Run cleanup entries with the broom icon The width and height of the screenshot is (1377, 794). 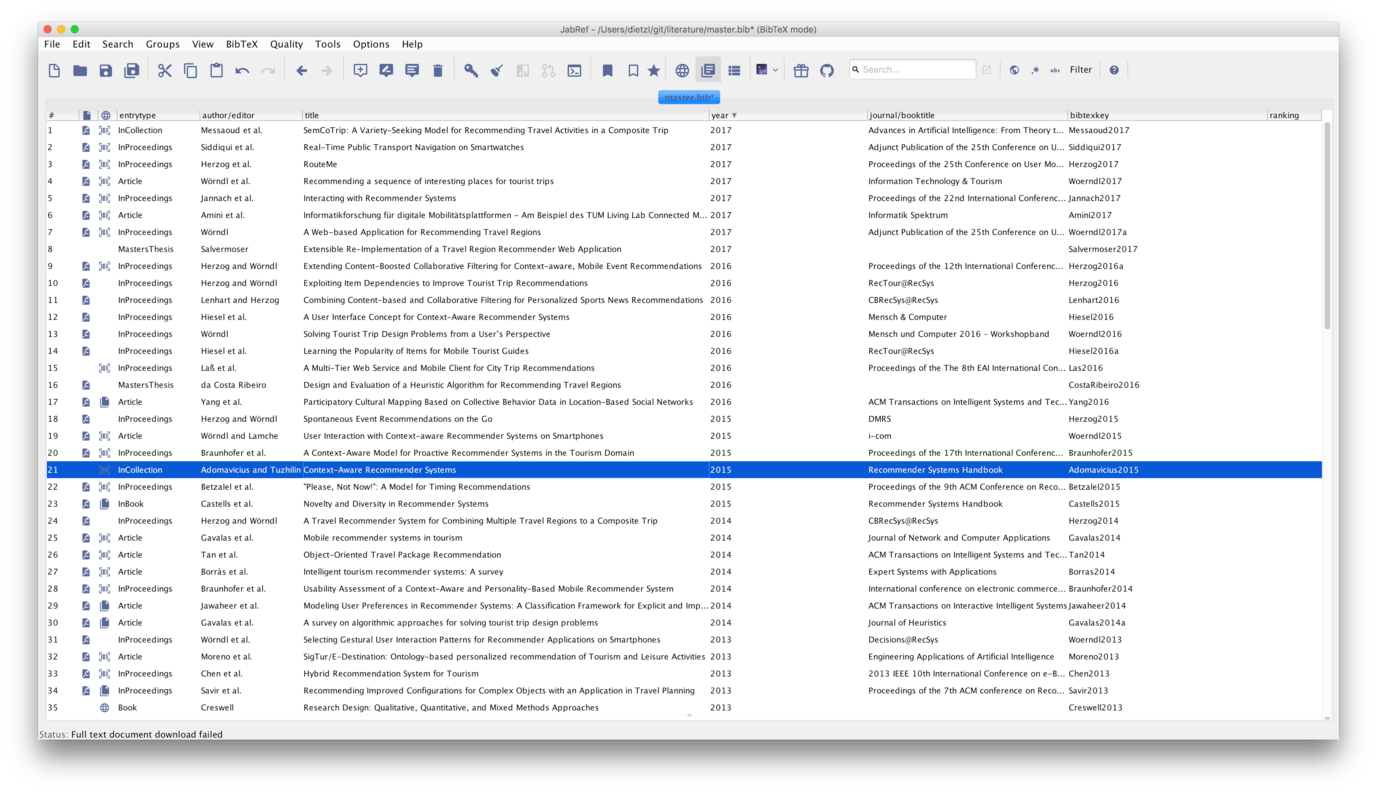click(x=496, y=69)
